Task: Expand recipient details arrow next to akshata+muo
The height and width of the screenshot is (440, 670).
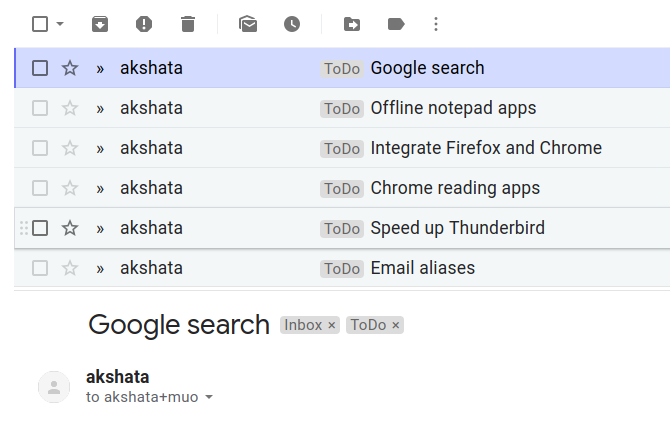Action: tap(209, 398)
